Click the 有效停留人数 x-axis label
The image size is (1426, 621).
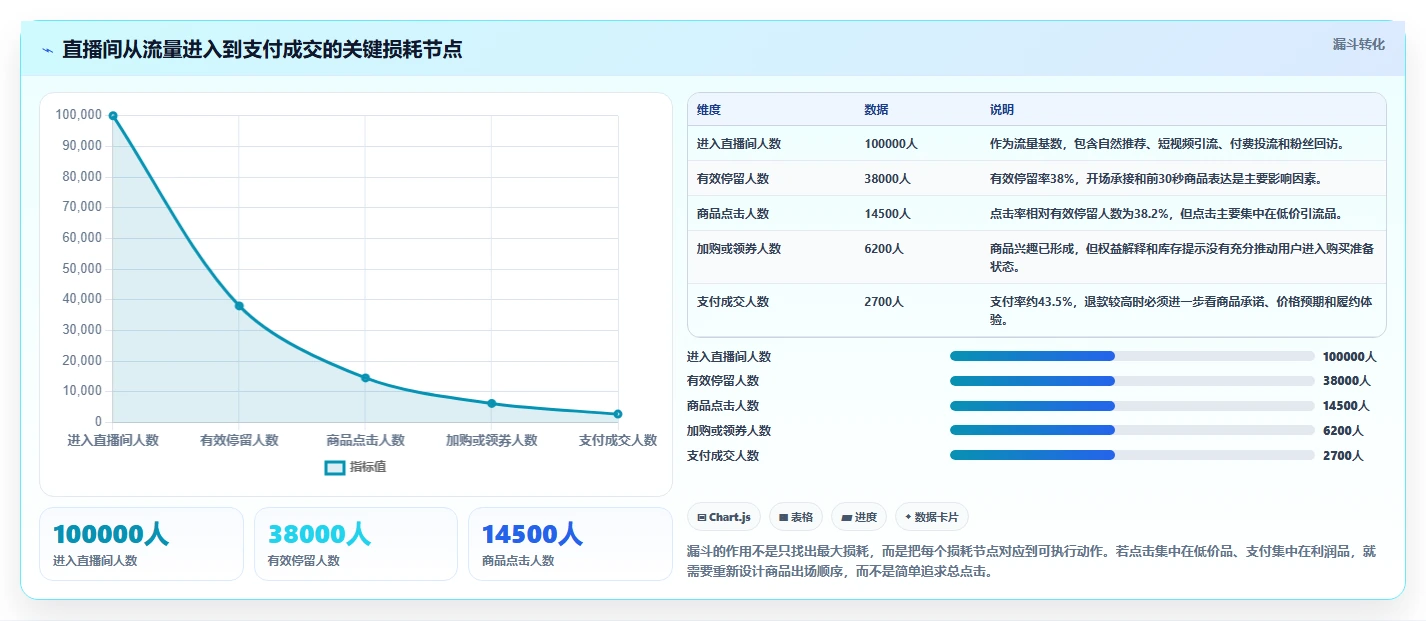point(239,440)
